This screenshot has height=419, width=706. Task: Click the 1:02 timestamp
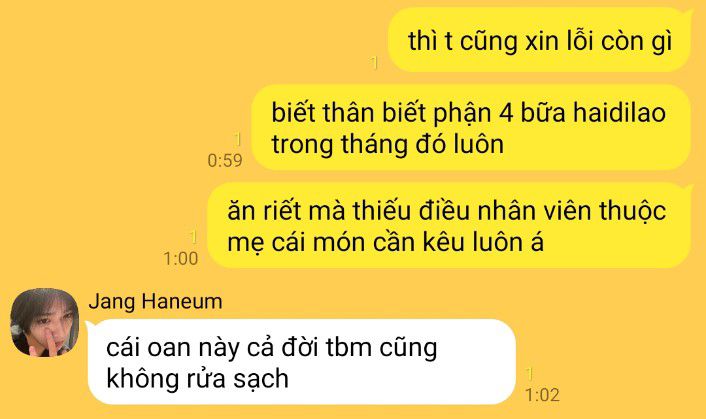[x=543, y=395]
